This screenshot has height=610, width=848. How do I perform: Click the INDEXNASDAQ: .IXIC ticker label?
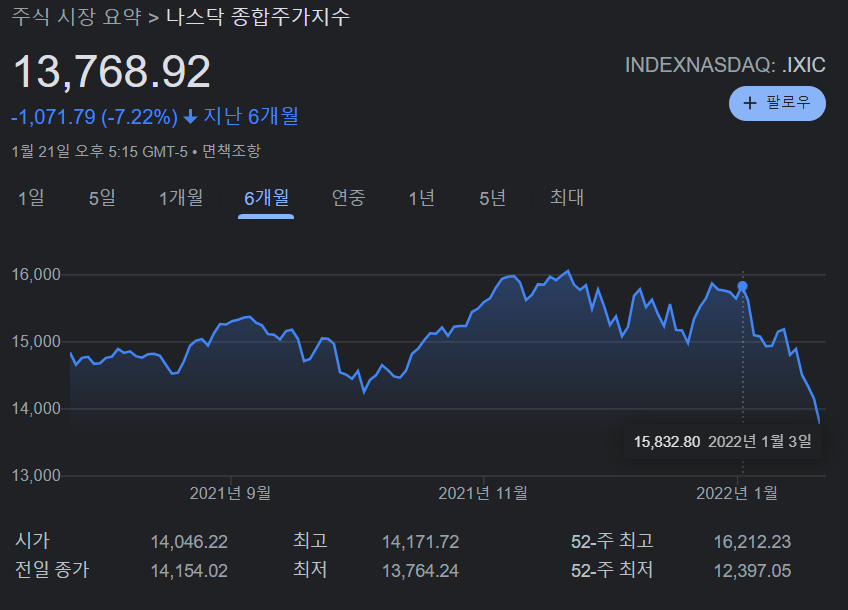click(725, 65)
